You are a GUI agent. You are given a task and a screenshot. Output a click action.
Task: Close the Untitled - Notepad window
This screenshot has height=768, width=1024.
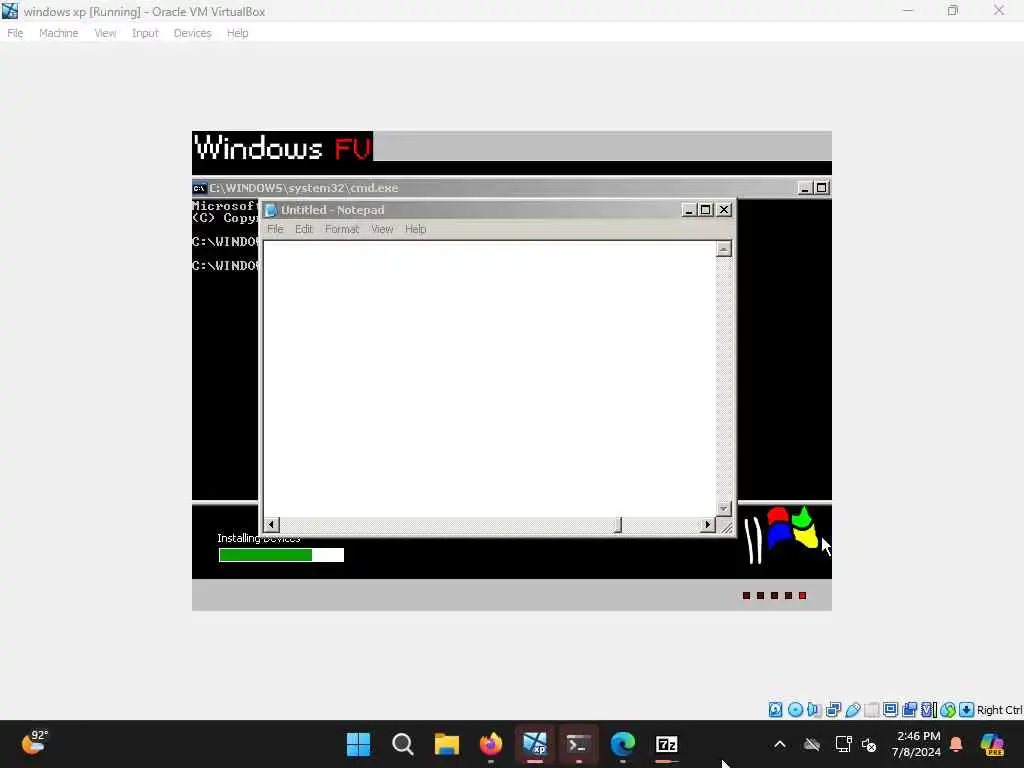tap(724, 210)
